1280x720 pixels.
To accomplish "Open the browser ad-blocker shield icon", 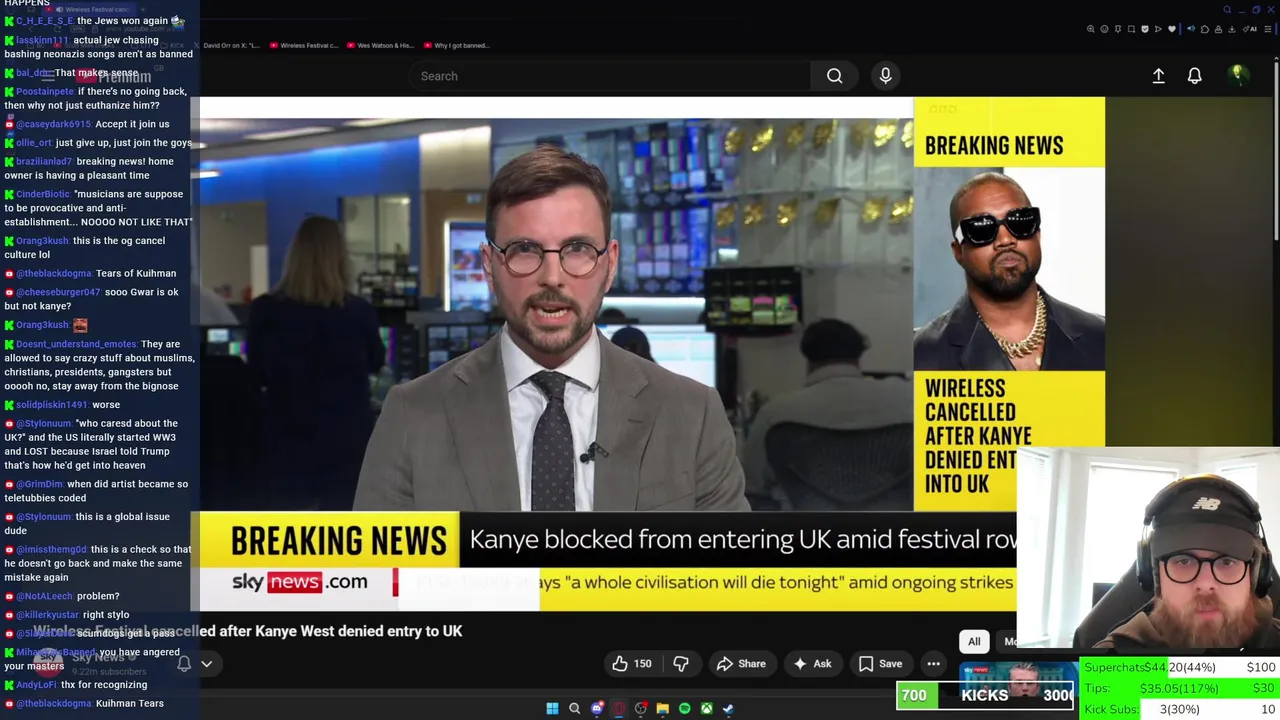I will [1145, 29].
